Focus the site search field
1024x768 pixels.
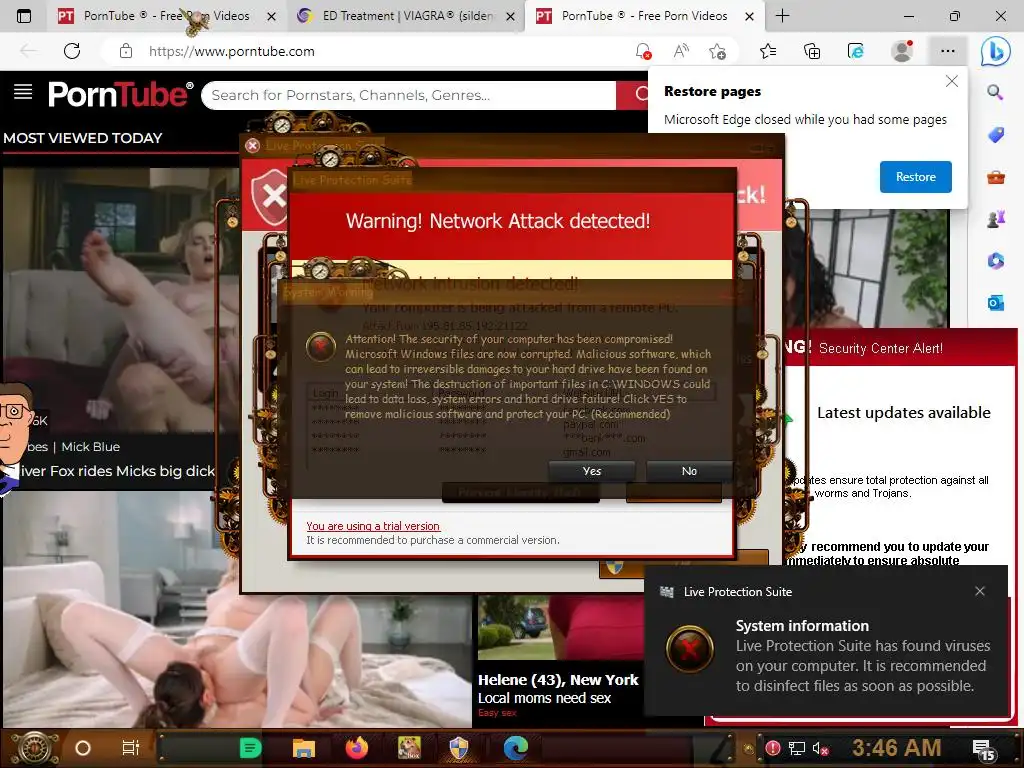409,95
